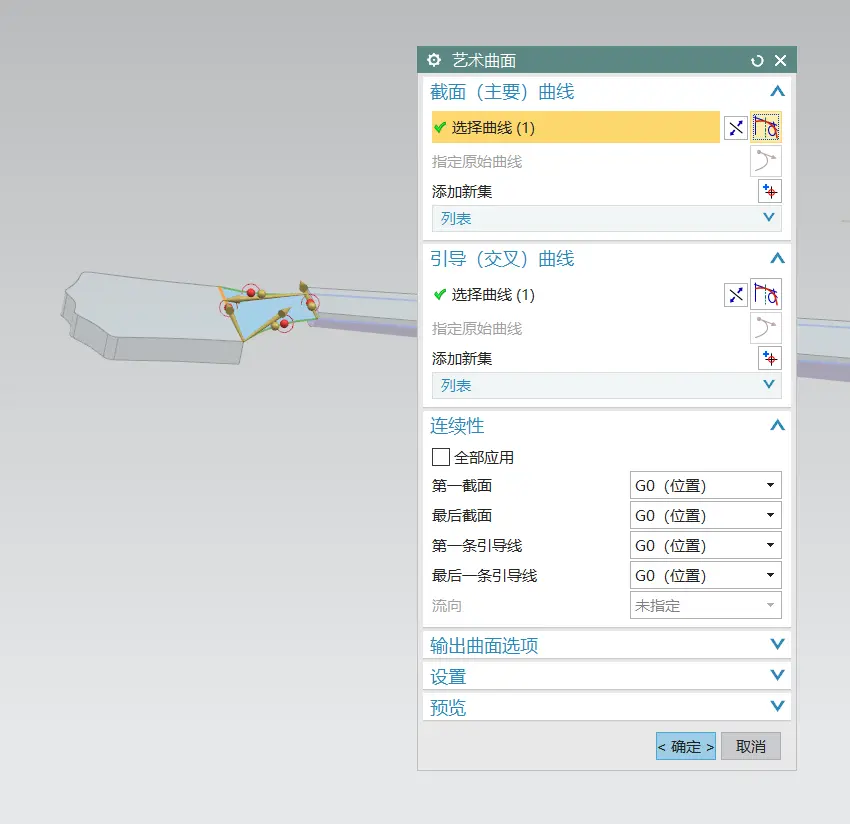
Task: Click the gear settings icon in 艺术曲面 title bar
Action: click(x=434, y=60)
